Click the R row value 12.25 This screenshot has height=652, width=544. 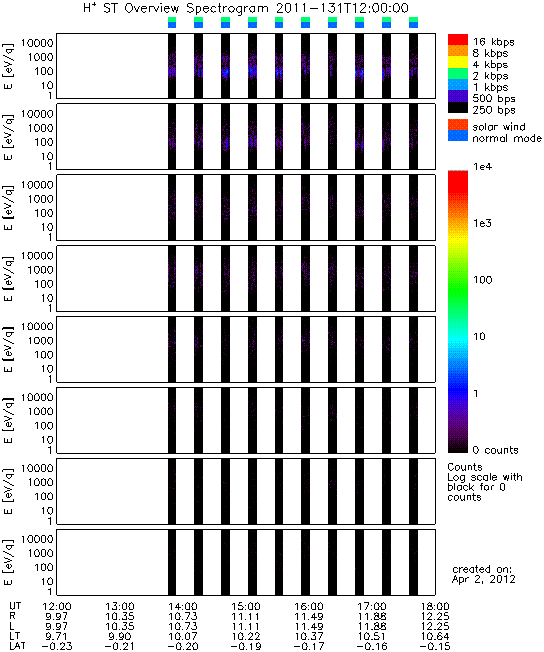[435, 617]
